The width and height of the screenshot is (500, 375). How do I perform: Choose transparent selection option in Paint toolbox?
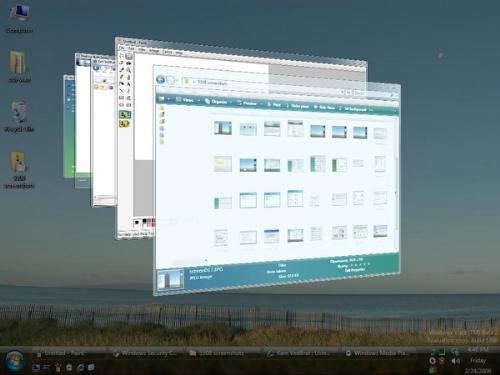pyautogui.click(x=125, y=124)
